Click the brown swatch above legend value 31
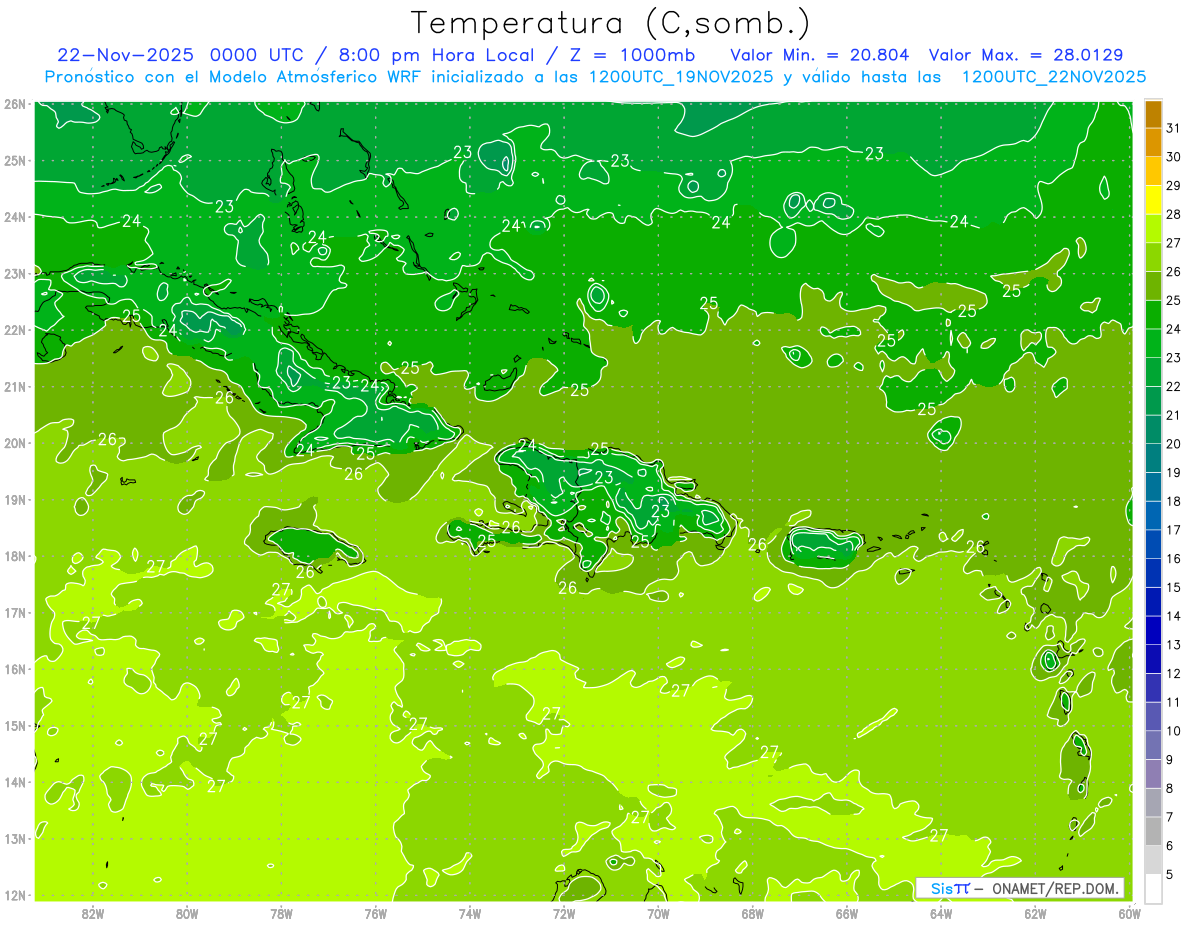1200x927 pixels. 1153,114
